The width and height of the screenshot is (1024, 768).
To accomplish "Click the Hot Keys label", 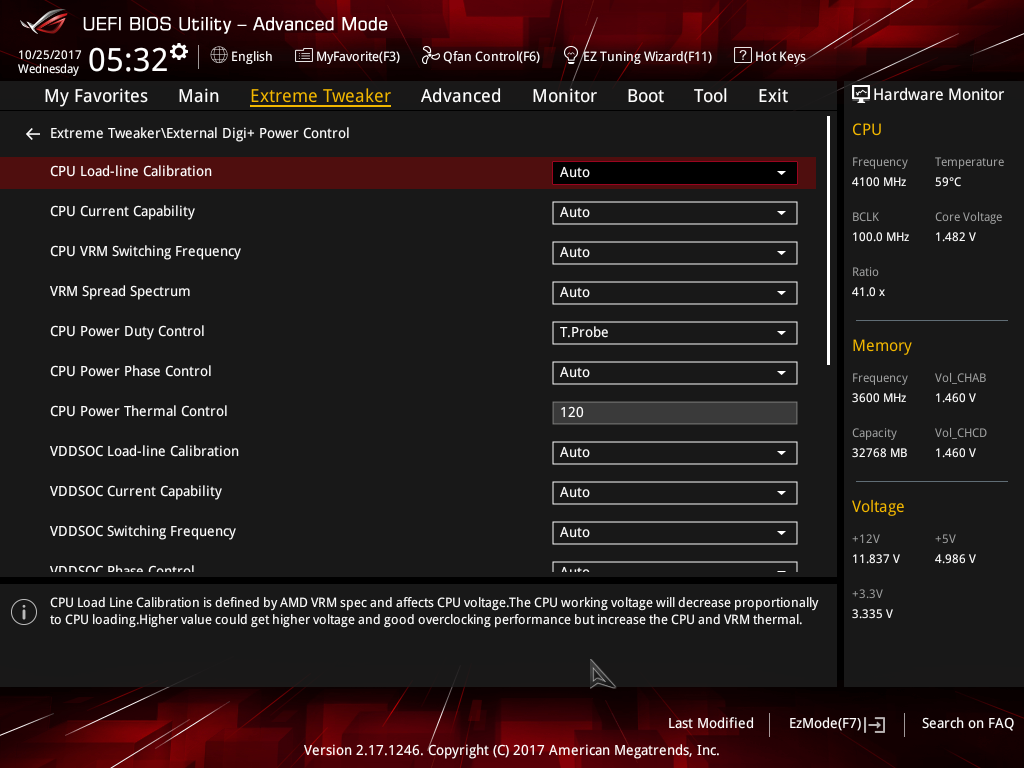I will coord(780,57).
